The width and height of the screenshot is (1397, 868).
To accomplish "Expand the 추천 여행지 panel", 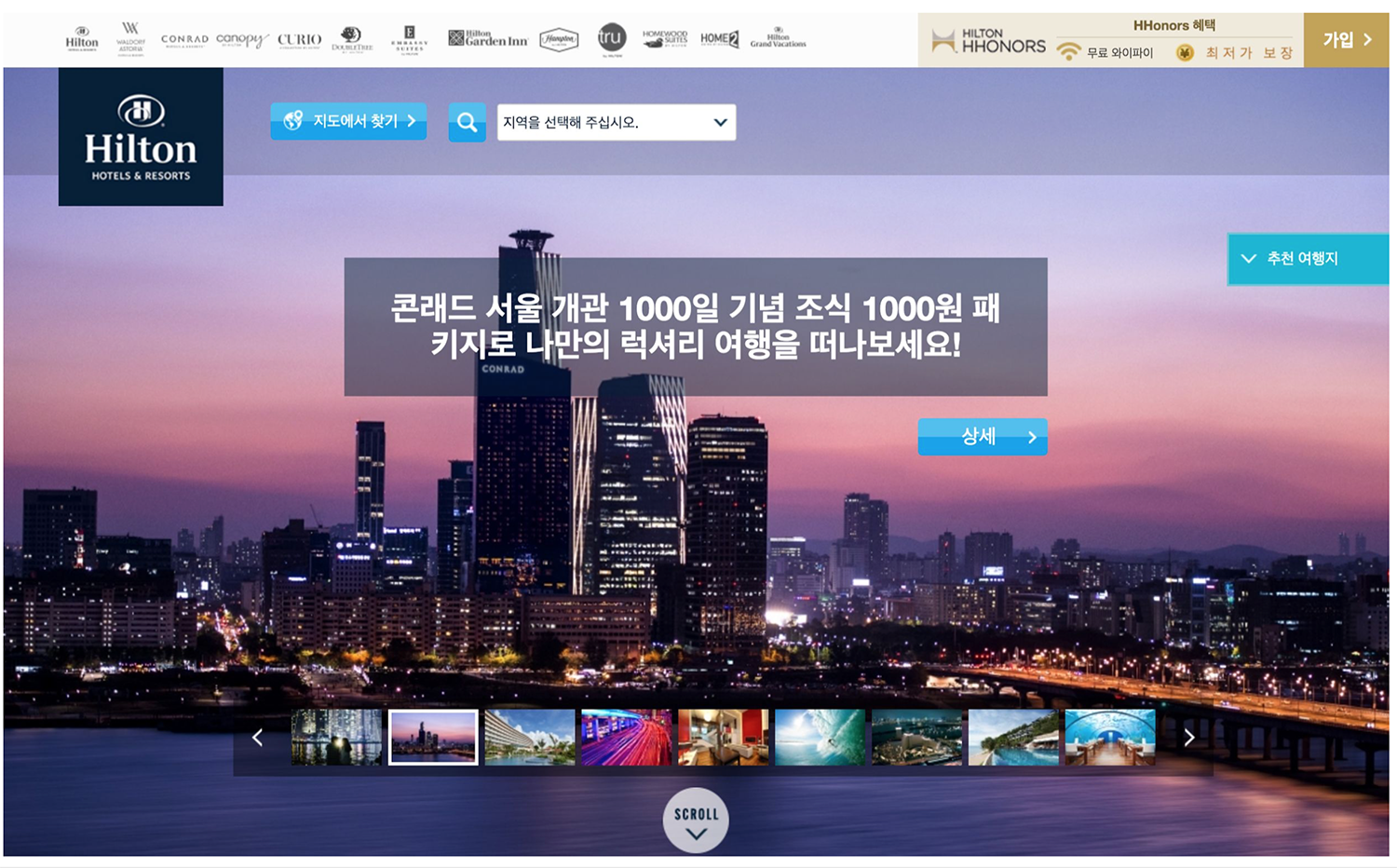I will coord(1308,259).
